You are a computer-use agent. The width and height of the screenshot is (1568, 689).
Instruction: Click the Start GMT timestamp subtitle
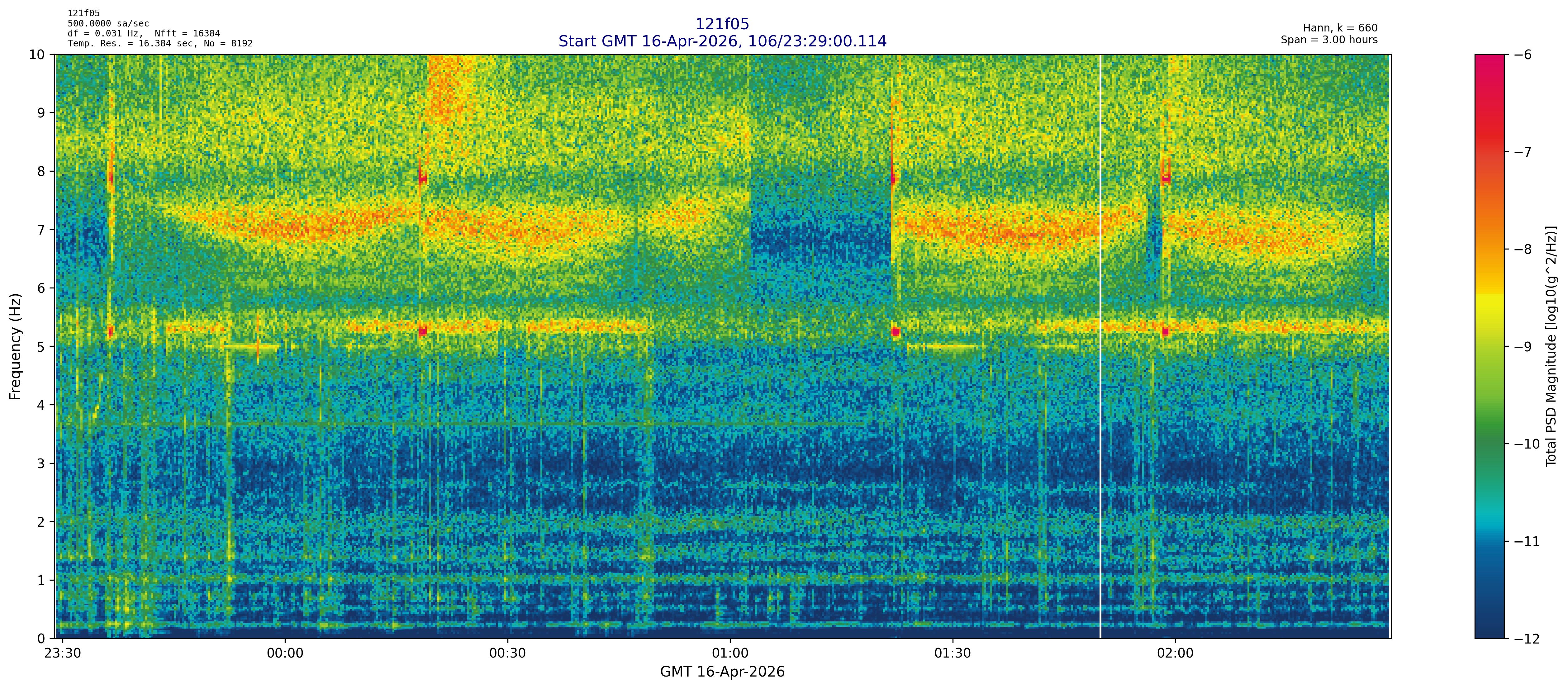point(722,41)
